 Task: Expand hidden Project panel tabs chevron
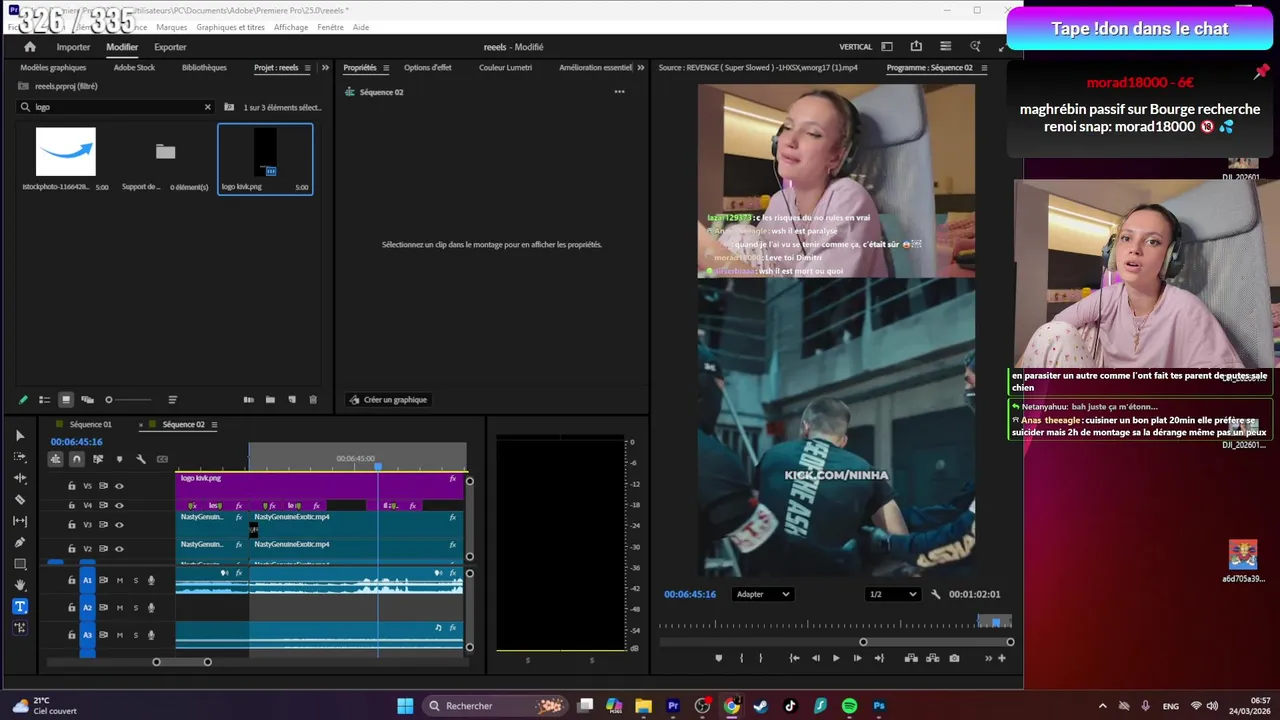pos(325,68)
